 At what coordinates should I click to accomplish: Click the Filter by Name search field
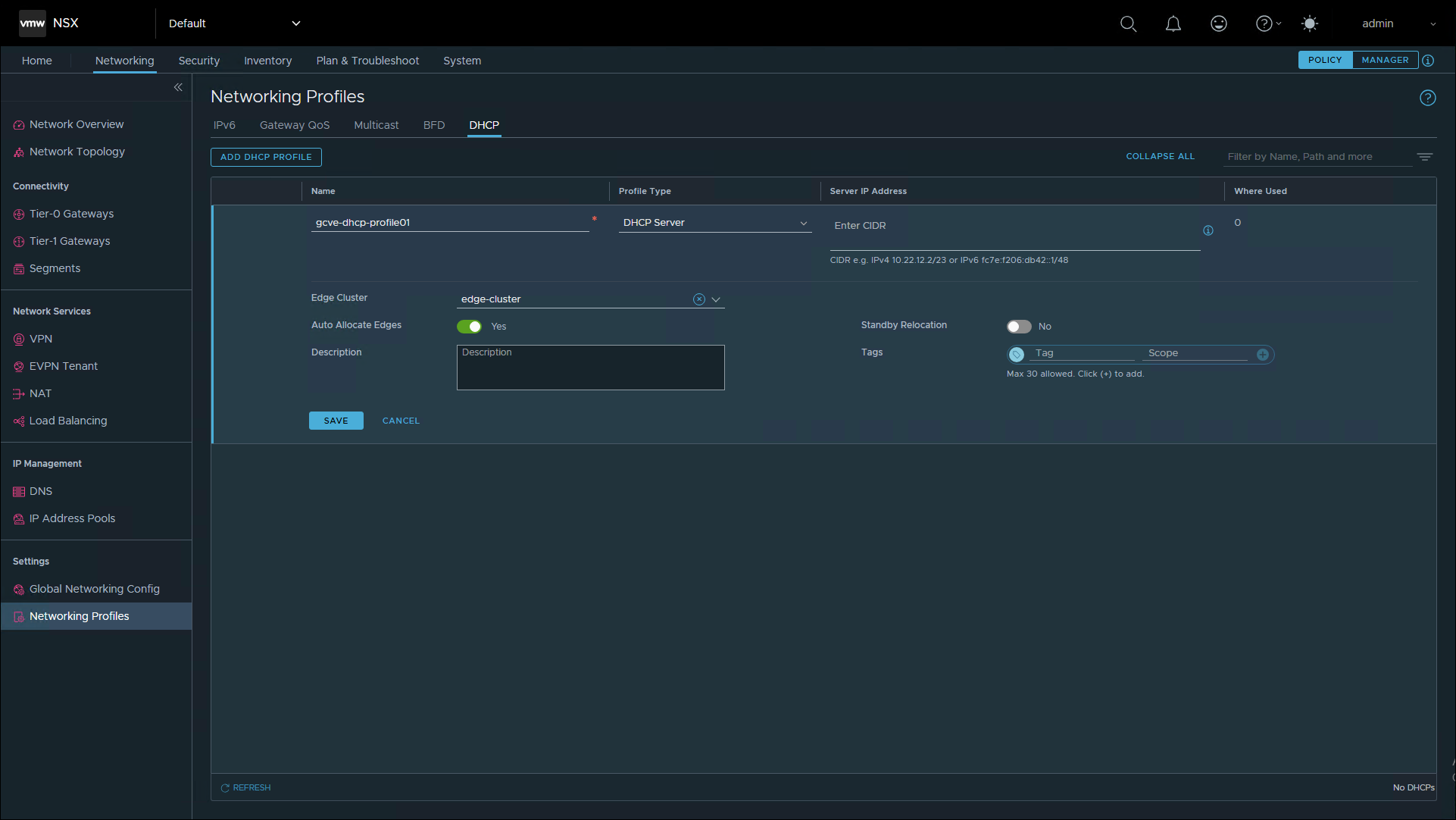[x=1317, y=157]
